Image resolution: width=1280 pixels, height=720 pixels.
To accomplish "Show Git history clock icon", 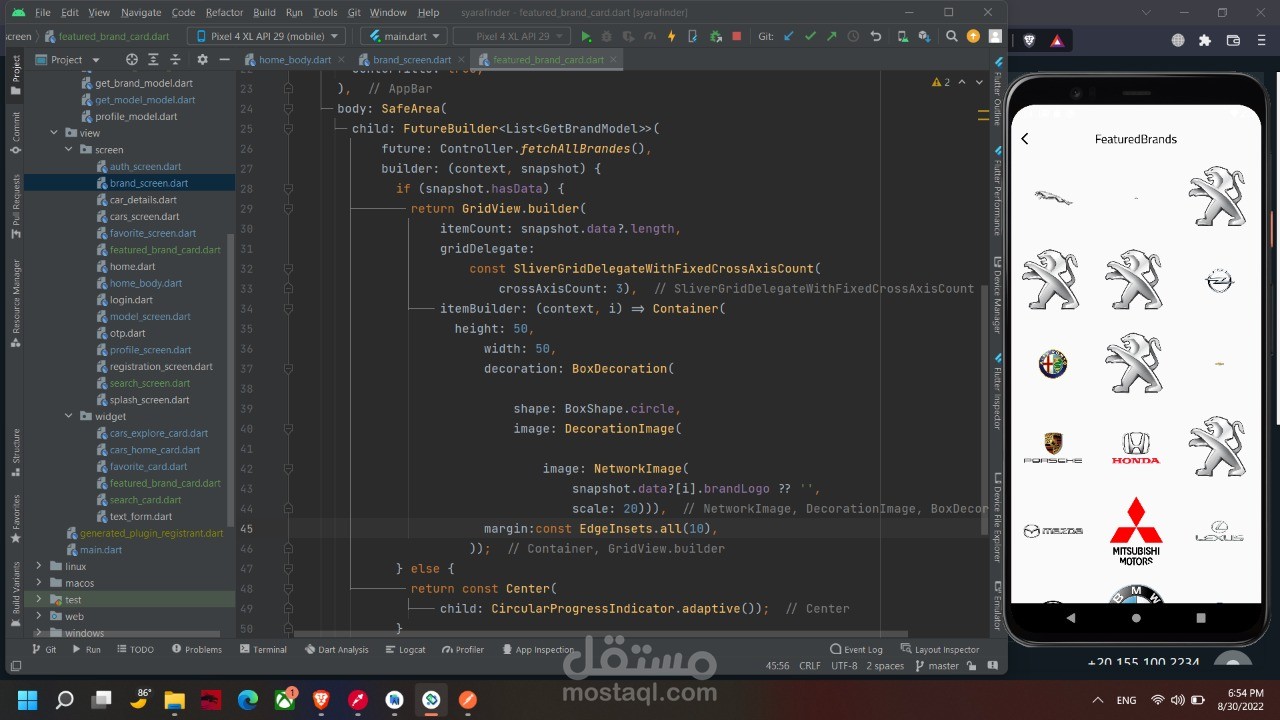I will [853, 36].
